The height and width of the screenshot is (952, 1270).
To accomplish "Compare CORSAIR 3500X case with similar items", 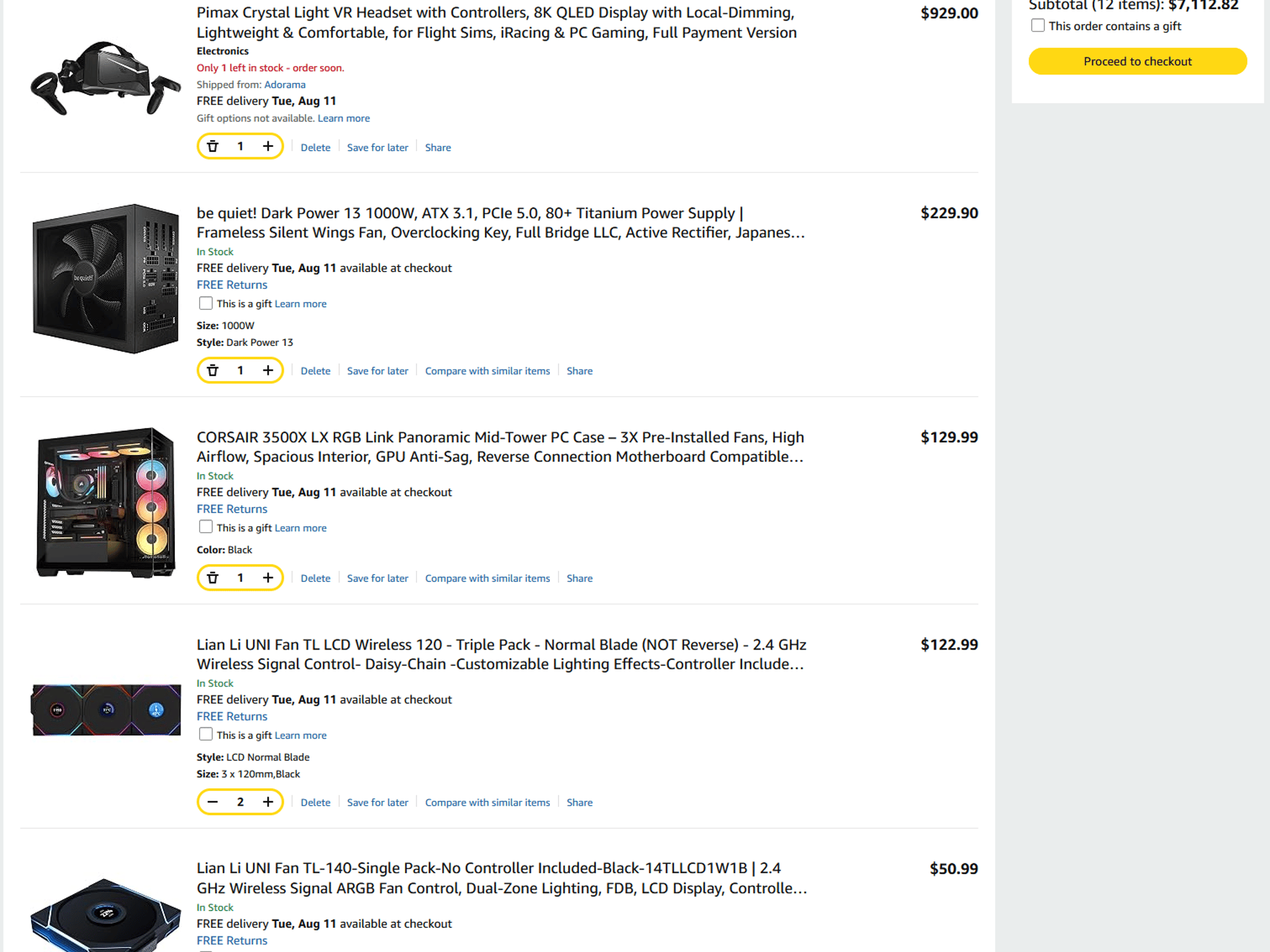I will pos(487,578).
